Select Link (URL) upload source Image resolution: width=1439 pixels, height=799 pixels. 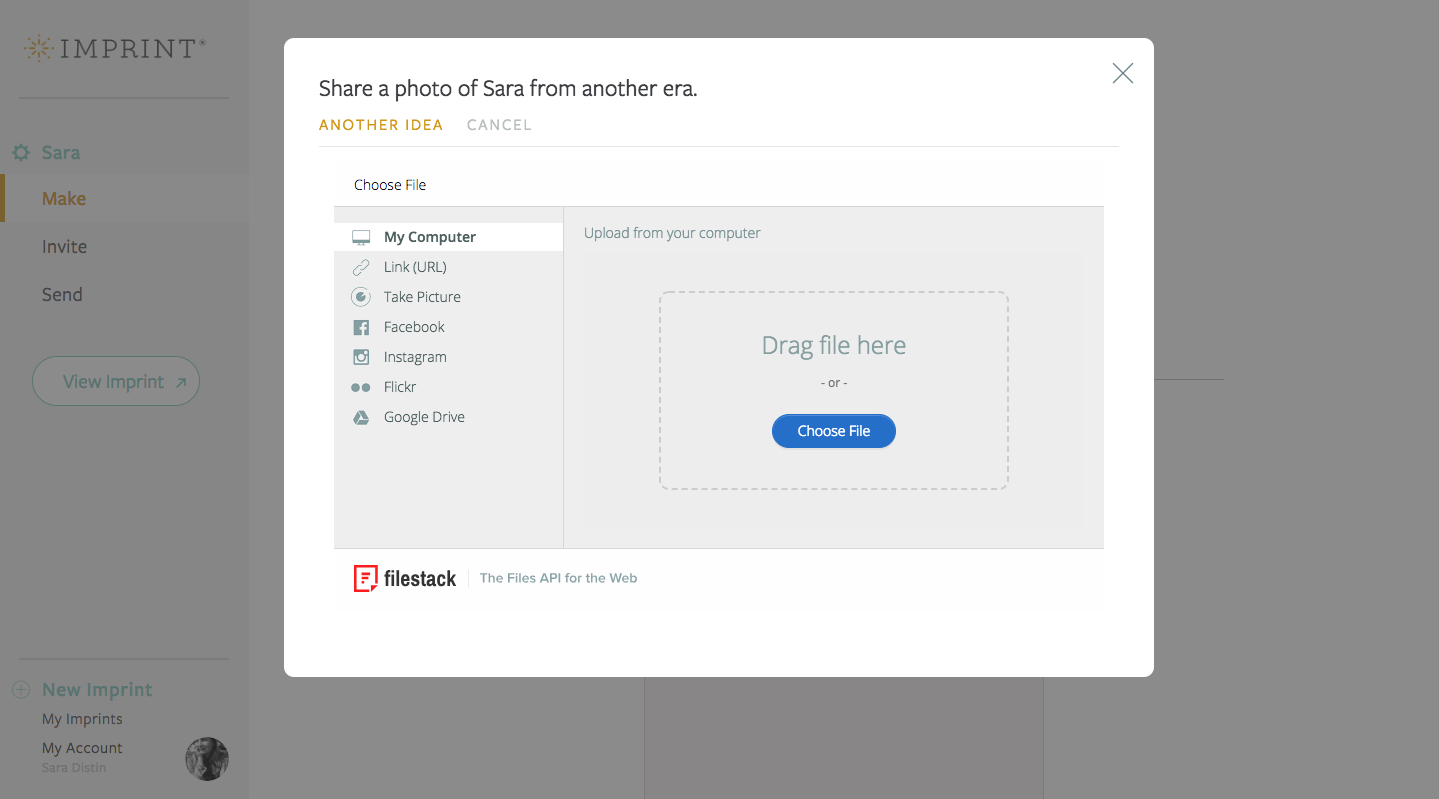point(449,267)
